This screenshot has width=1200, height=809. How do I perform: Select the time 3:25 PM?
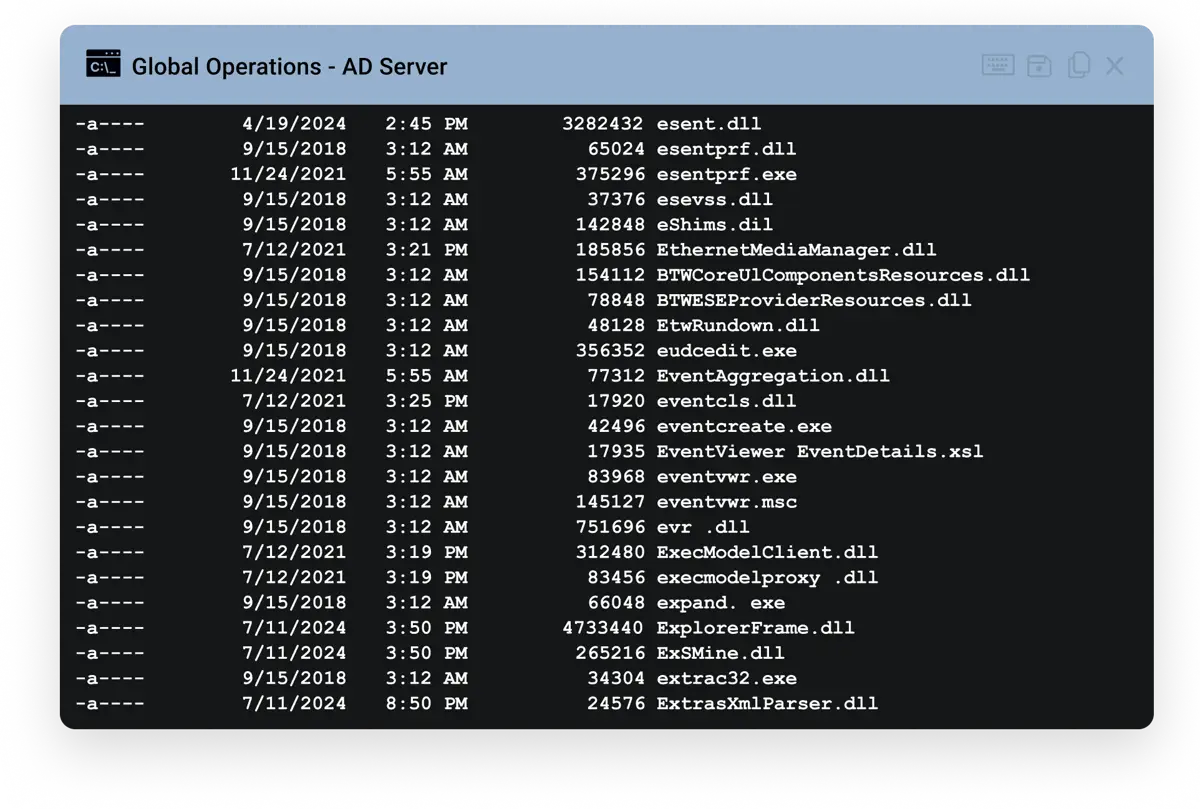point(426,401)
